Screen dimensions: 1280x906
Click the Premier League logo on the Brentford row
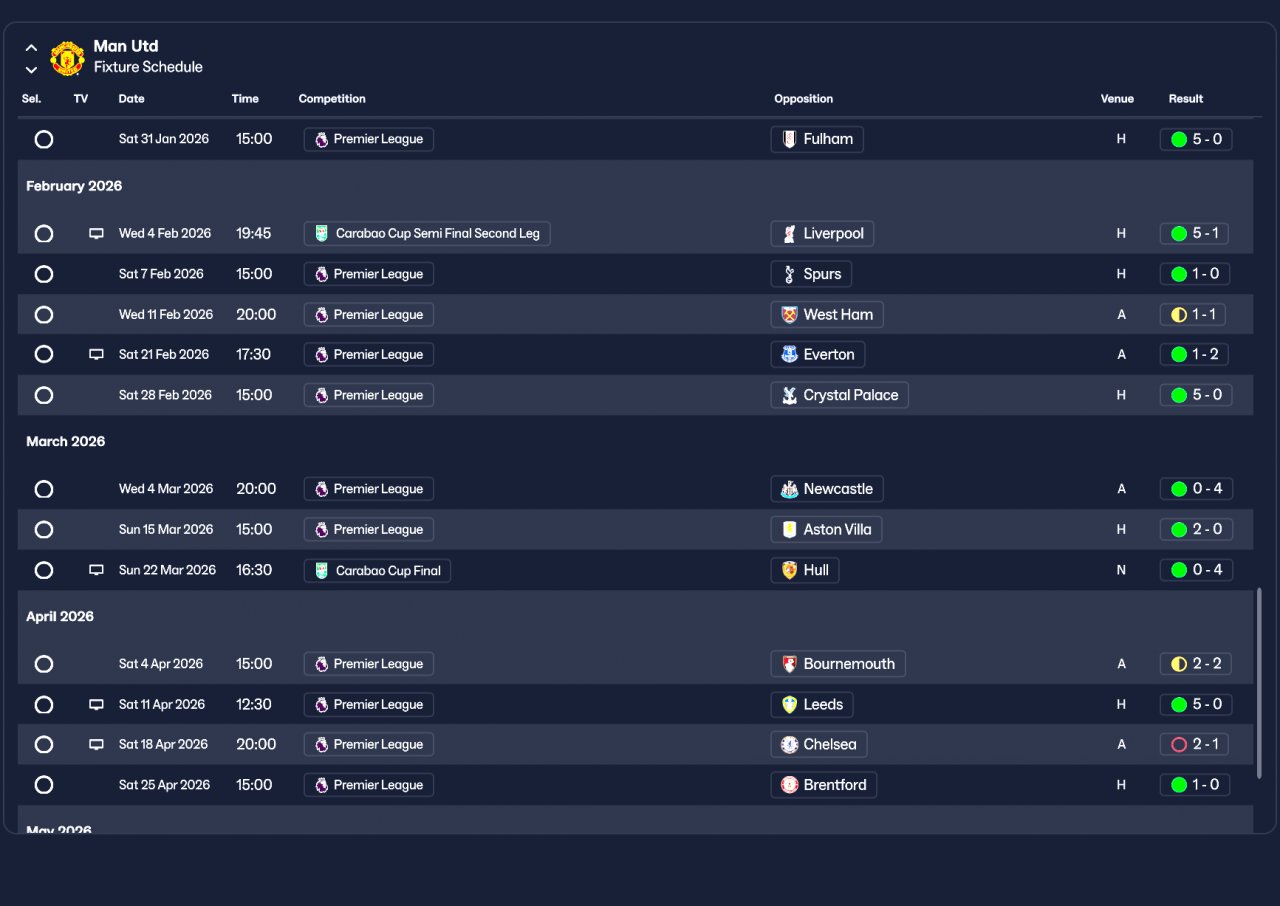coord(321,785)
